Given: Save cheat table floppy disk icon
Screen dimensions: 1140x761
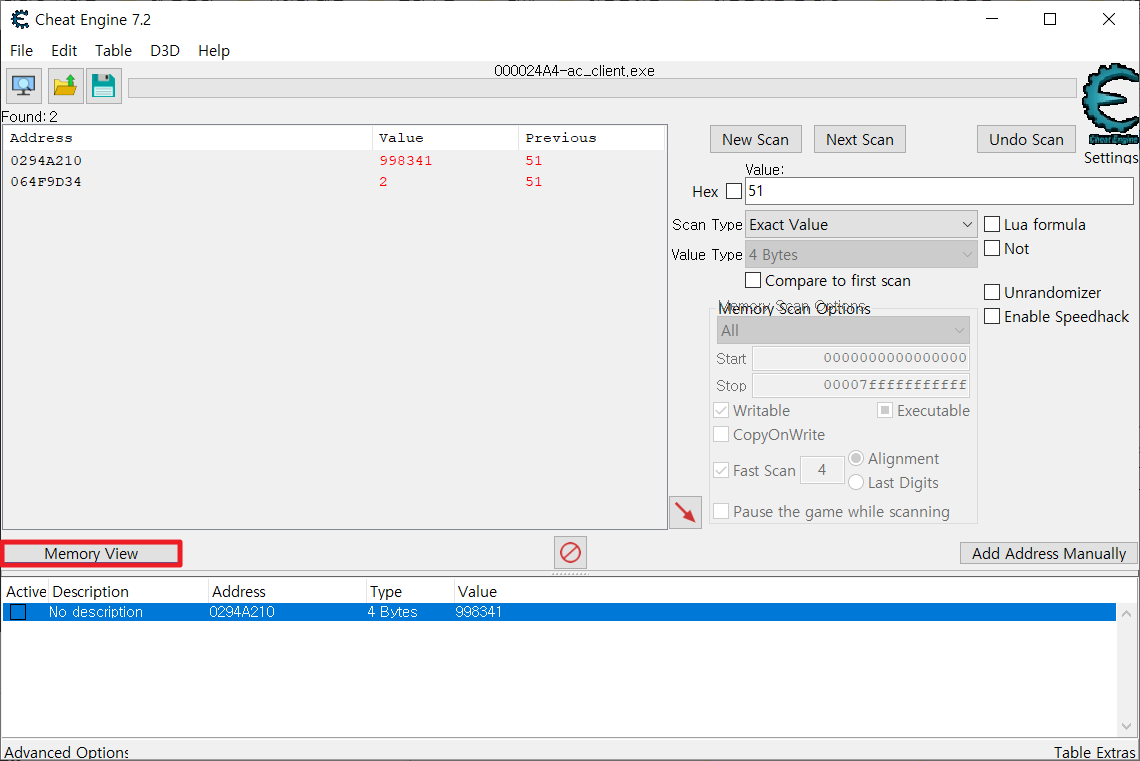Looking at the screenshot, I should 103,86.
